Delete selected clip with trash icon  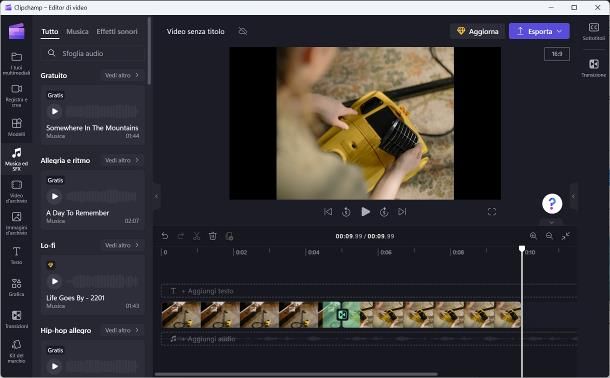pos(213,236)
